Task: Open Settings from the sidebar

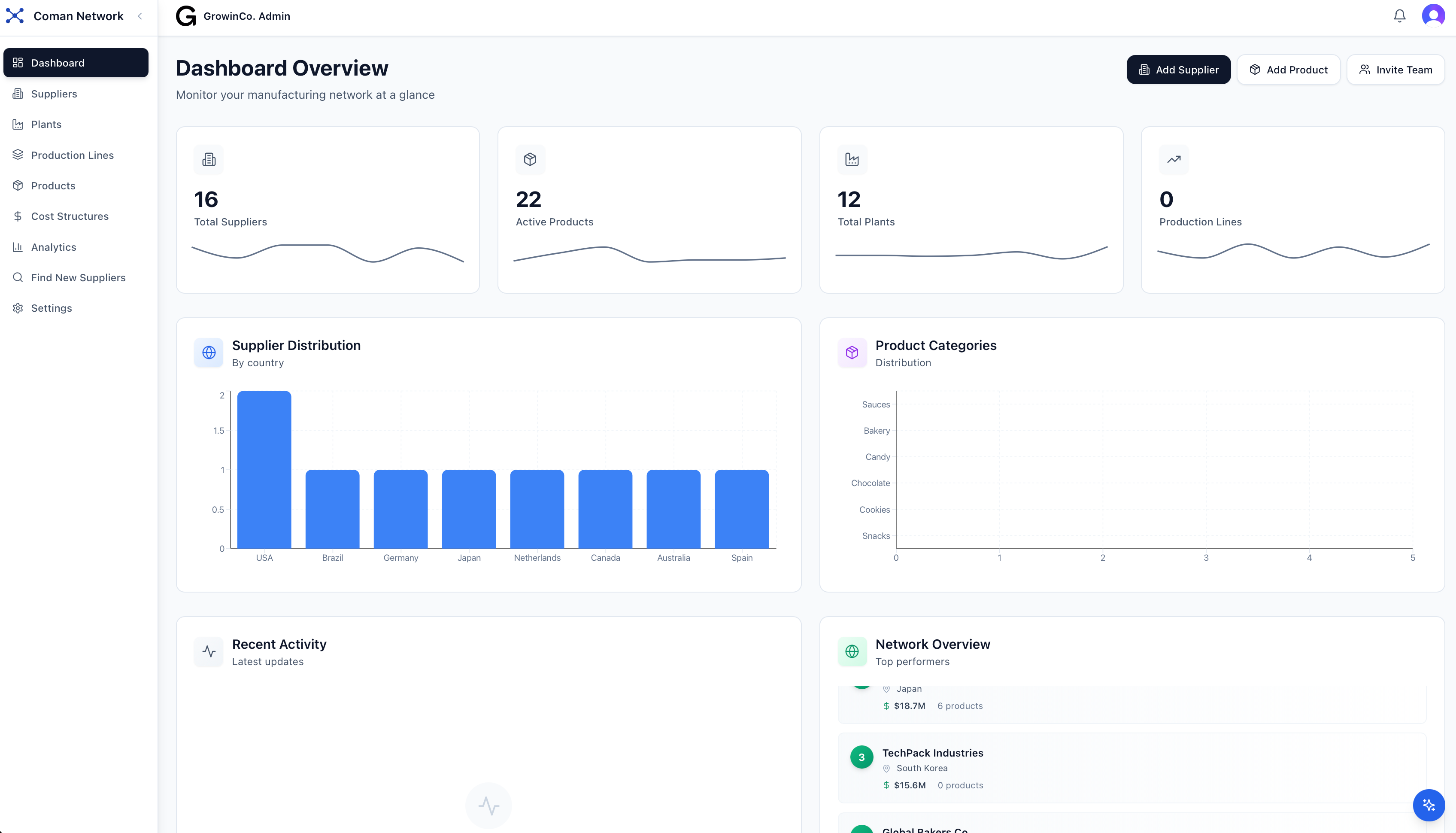Action: 18,308
